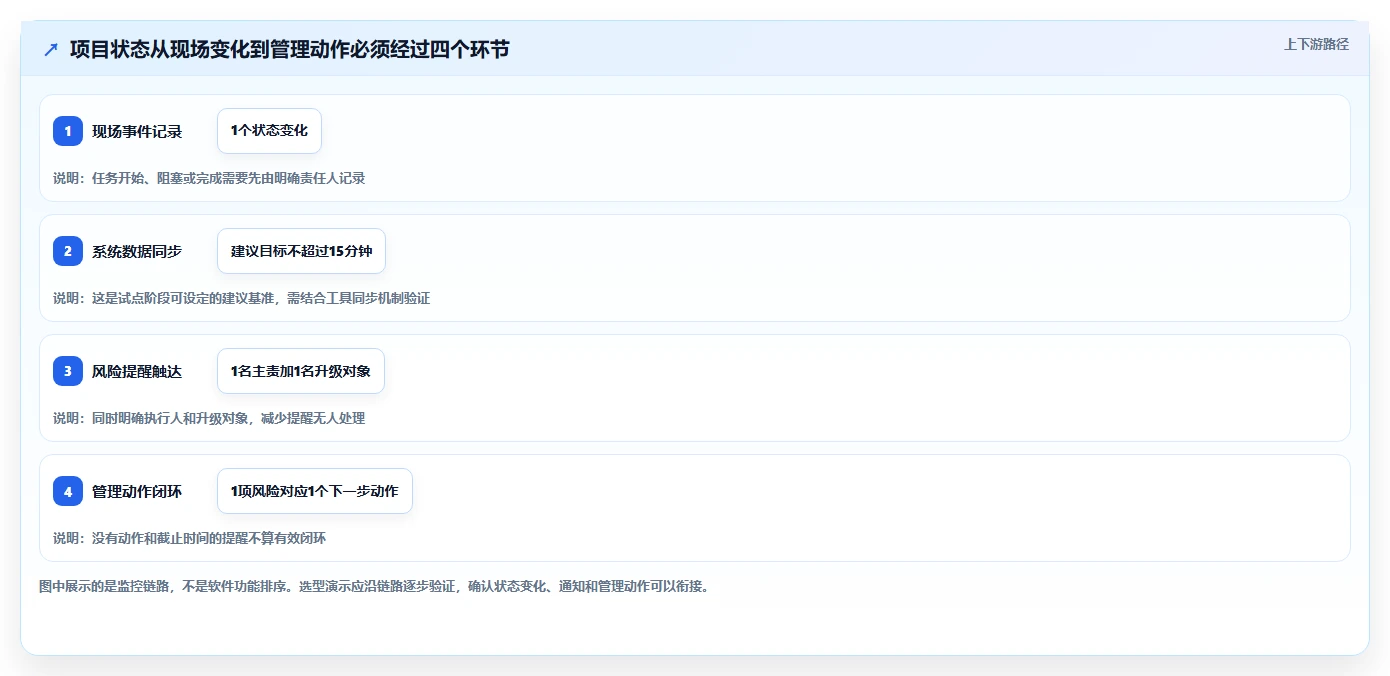Click the arrow icon beside the title
1390x676 pixels.
(51, 49)
